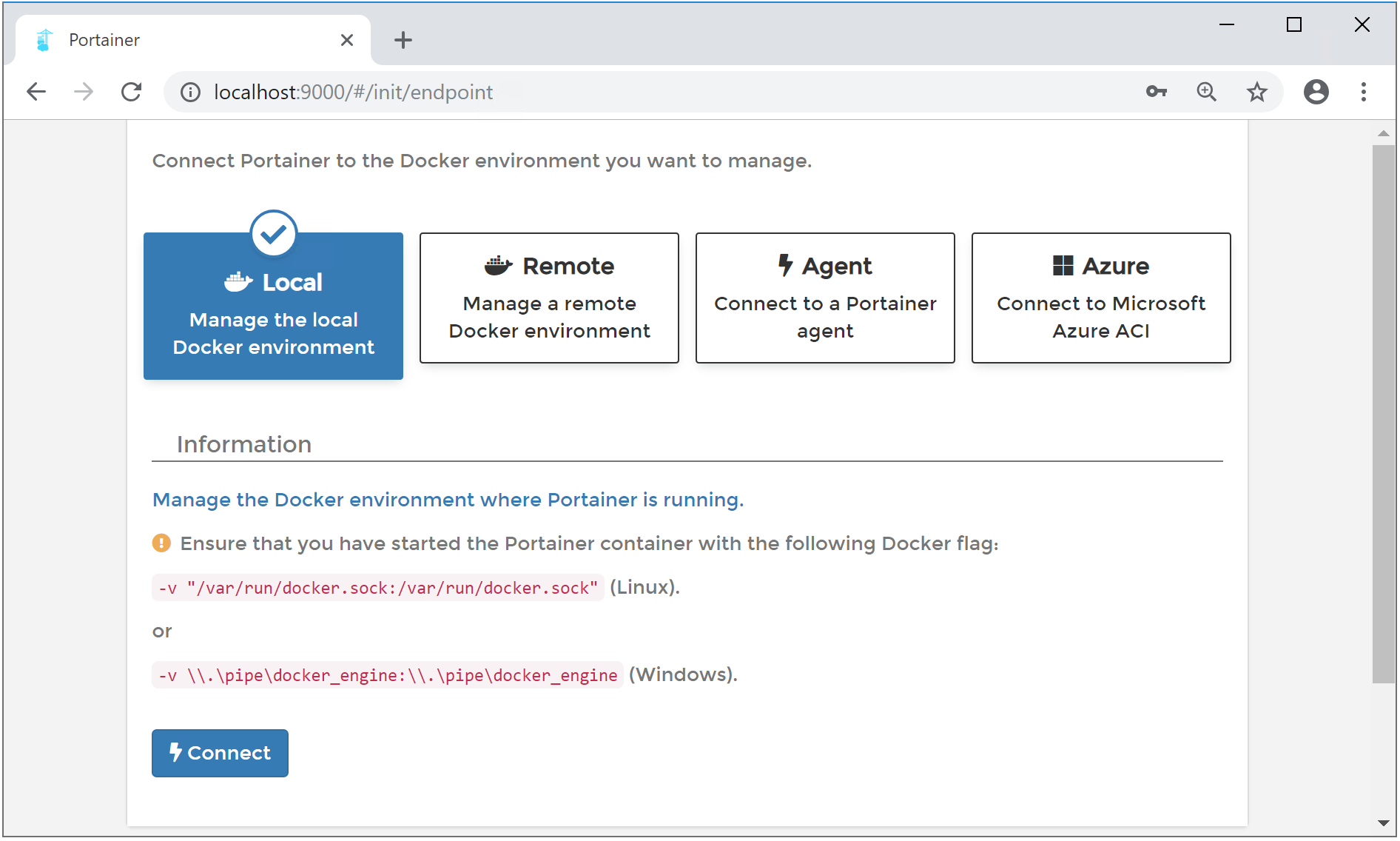Reload the current page
1400x841 pixels.
131,92
